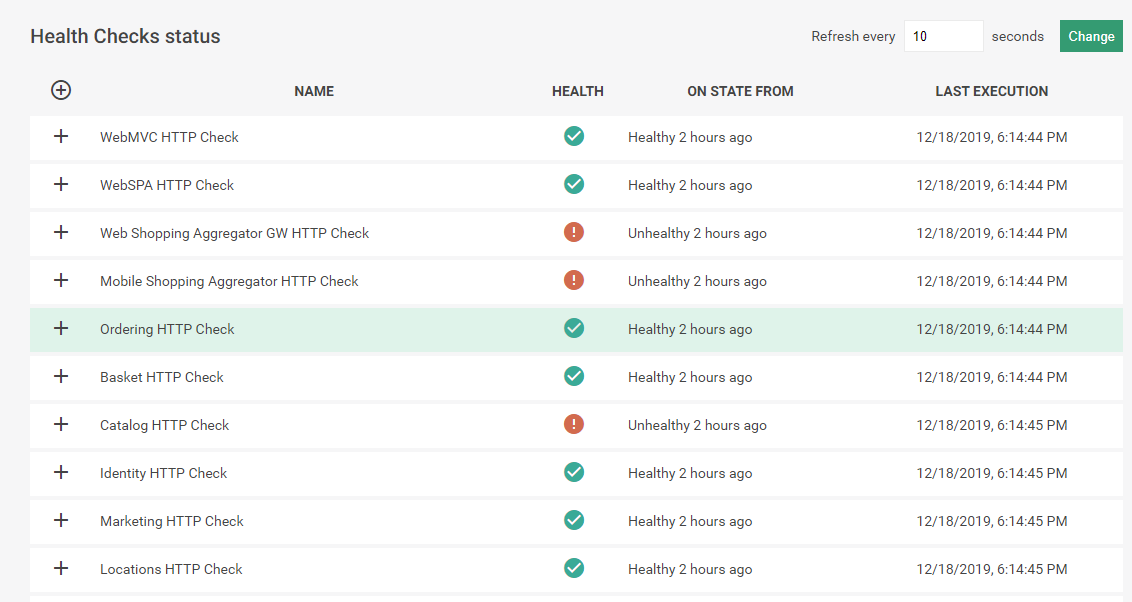Select the WebMVC HTTP Check name
Image resolution: width=1132 pixels, height=602 pixels.
tap(169, 137)
